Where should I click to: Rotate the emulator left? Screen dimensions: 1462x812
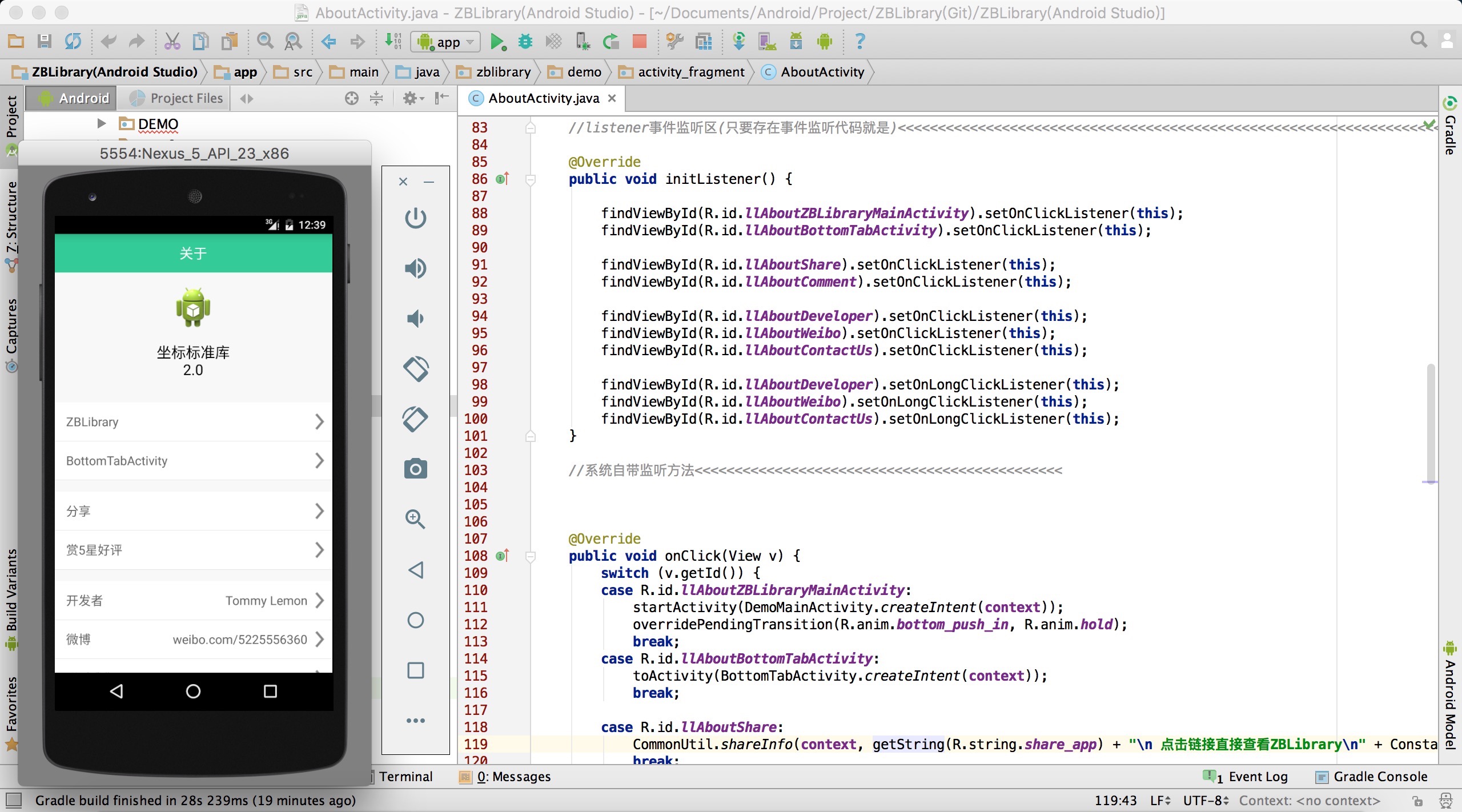415,368
